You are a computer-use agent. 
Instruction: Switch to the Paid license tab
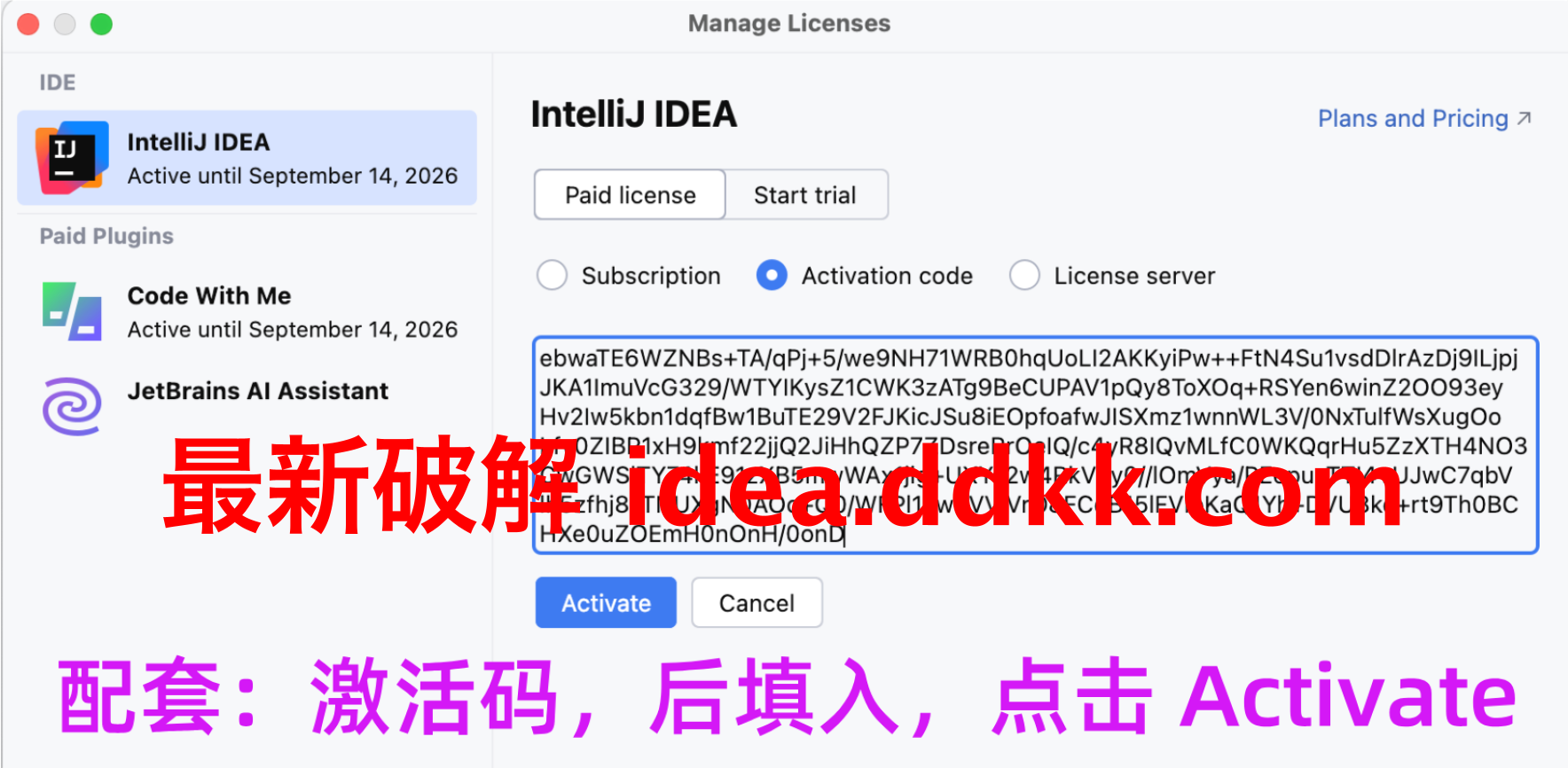(630, 195)
